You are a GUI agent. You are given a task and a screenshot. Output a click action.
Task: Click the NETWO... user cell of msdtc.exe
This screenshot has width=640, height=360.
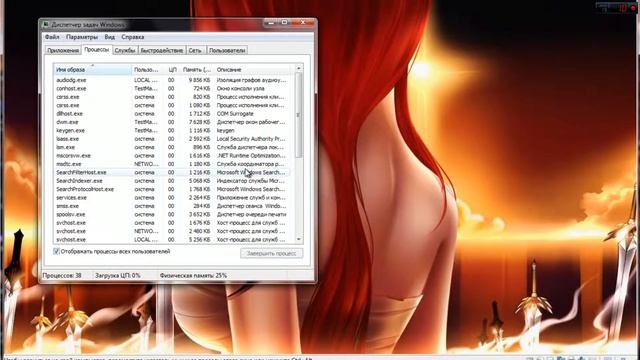click(146, 164)
